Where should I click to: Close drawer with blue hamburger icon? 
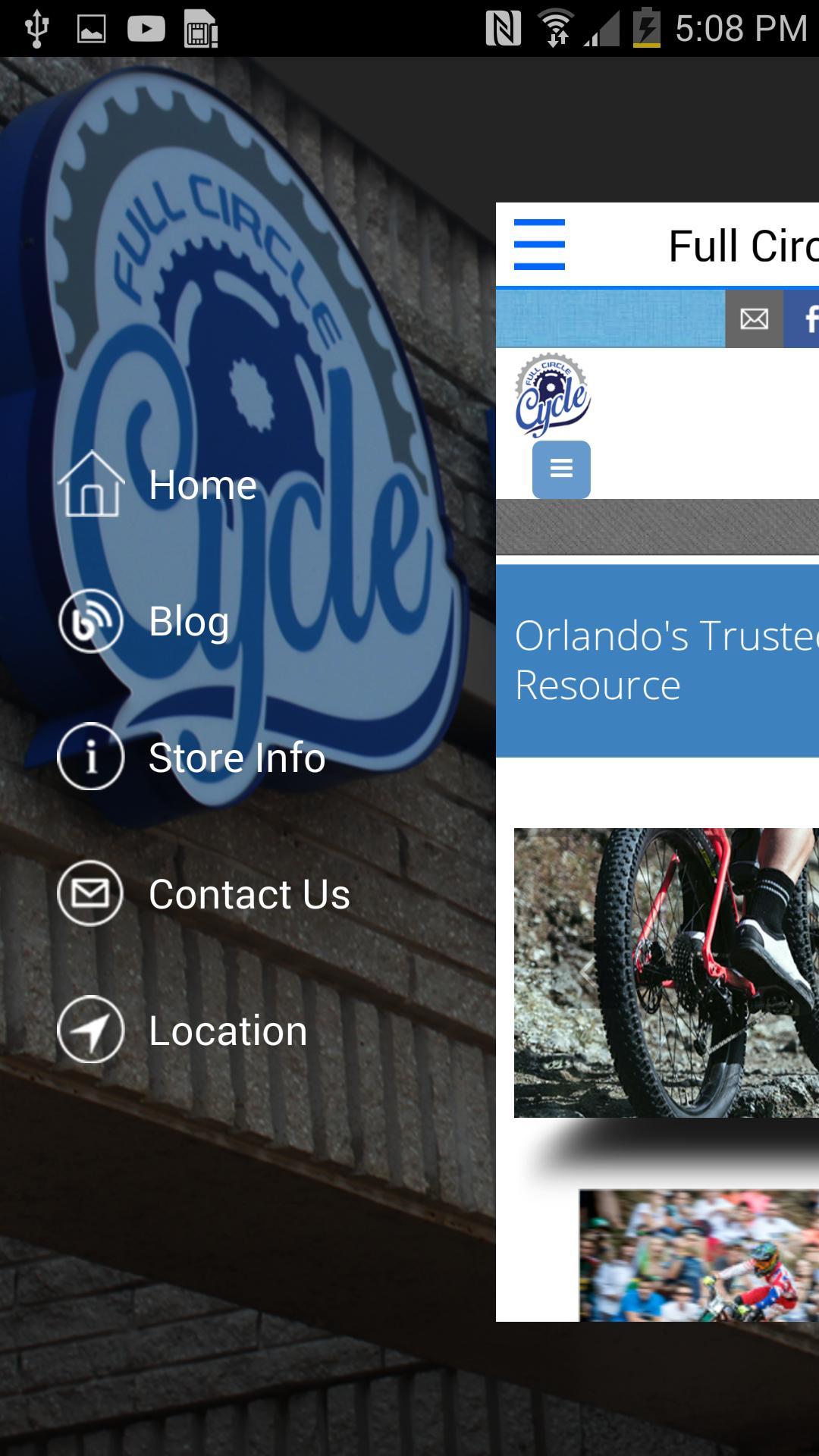click(539, 244)
